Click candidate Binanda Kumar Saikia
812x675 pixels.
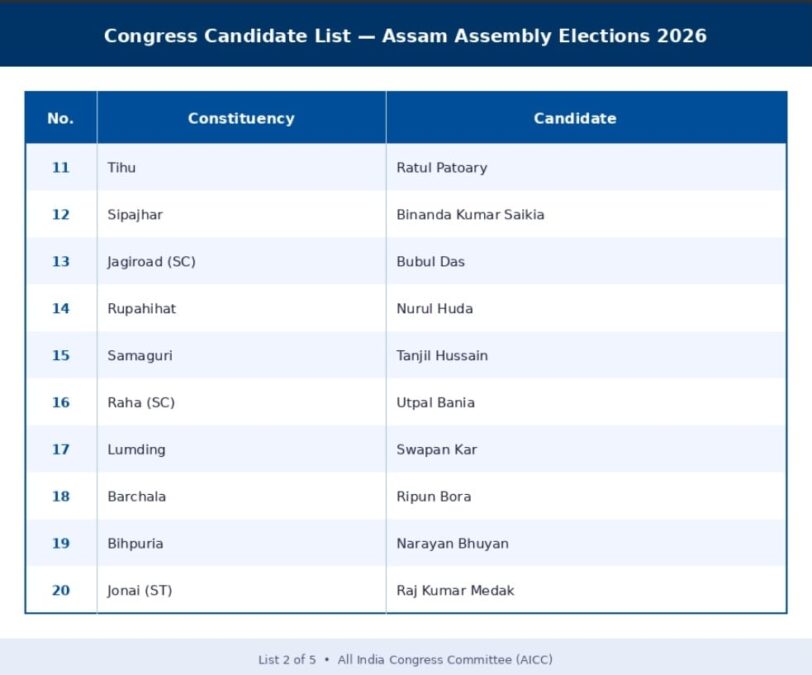tap(470, 215)
